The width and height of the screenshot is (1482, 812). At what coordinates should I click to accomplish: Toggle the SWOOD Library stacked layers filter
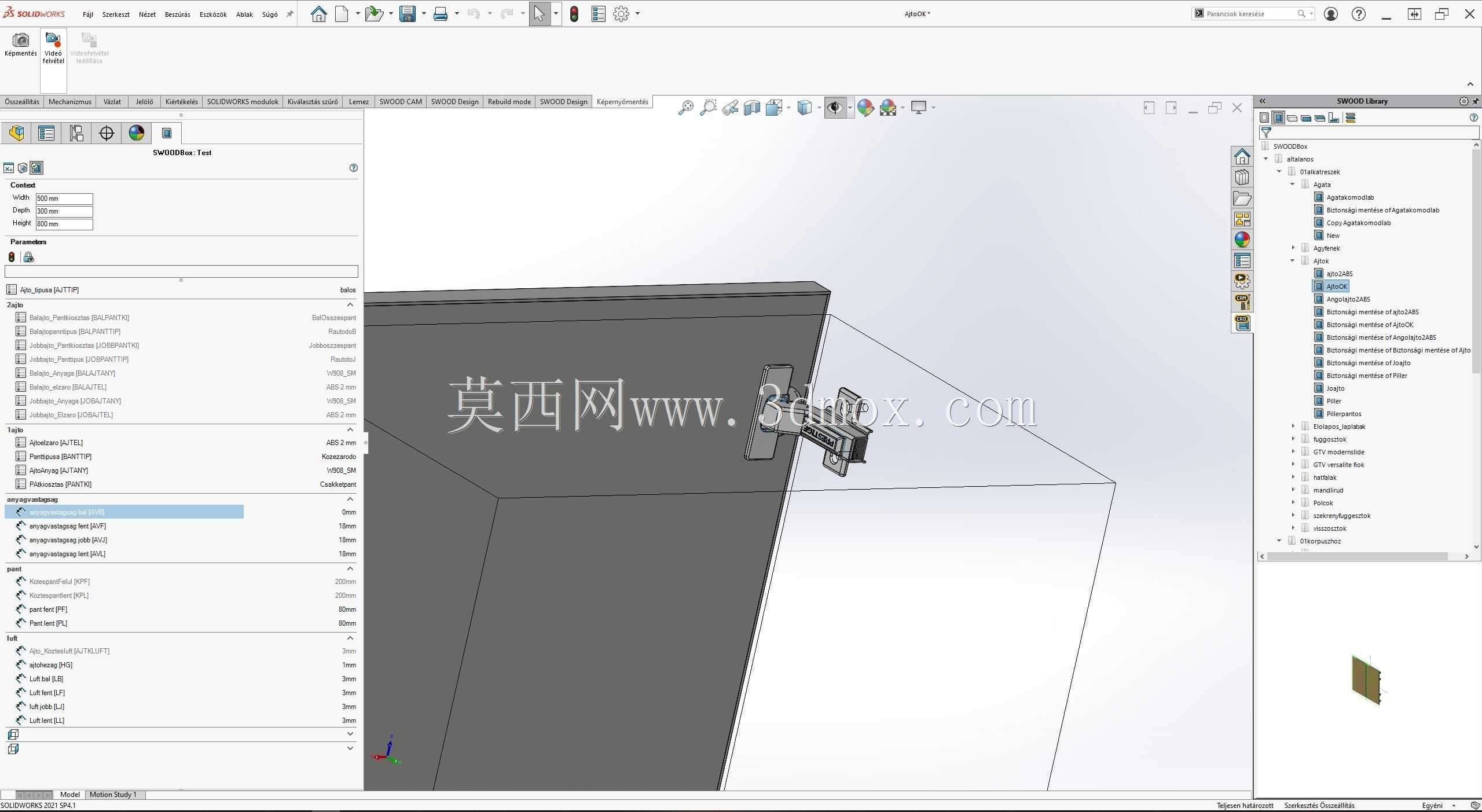[1351, 118]
